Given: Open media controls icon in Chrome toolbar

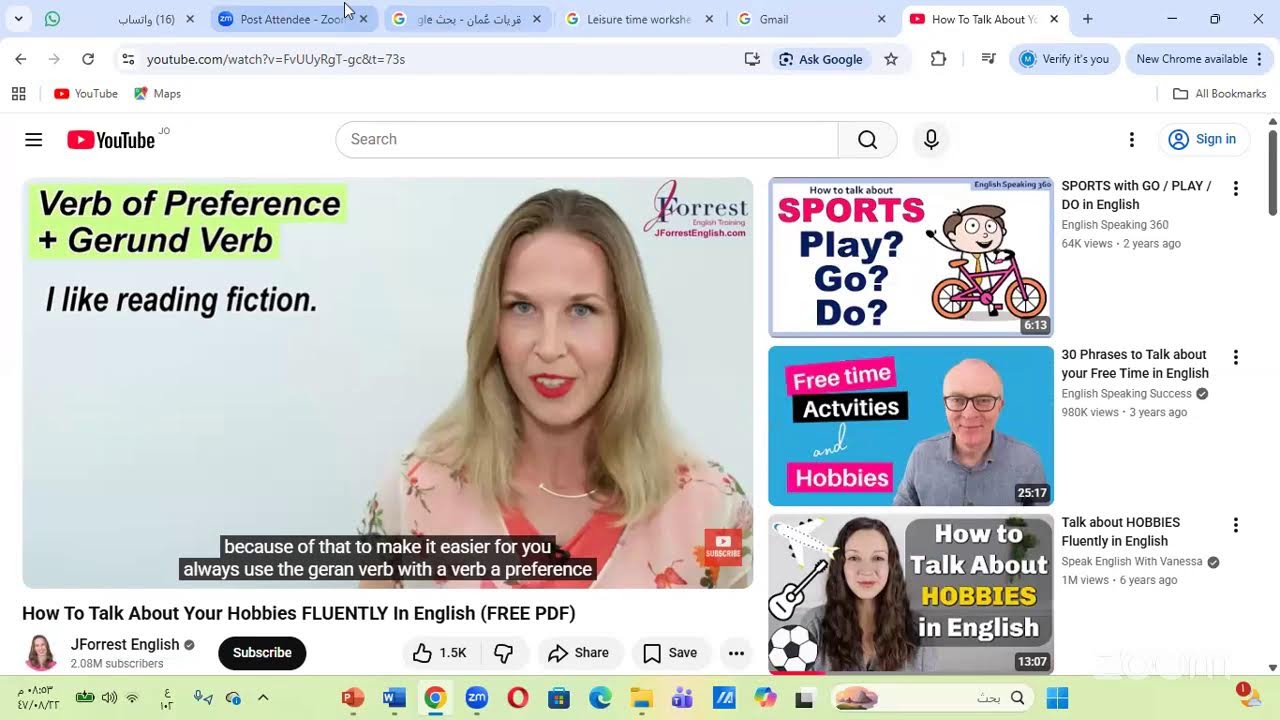Looking at the screenshot, I should click(988, 59).
